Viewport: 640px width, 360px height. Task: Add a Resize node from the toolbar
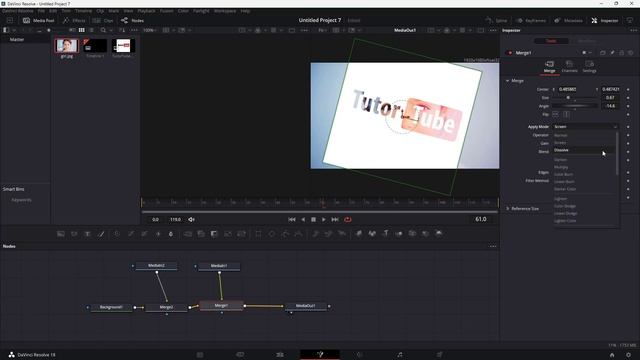[x=228, y=234]
